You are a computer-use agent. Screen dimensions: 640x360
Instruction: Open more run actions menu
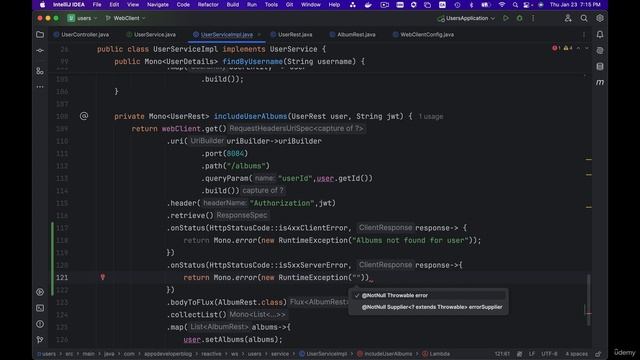[533, 18]
